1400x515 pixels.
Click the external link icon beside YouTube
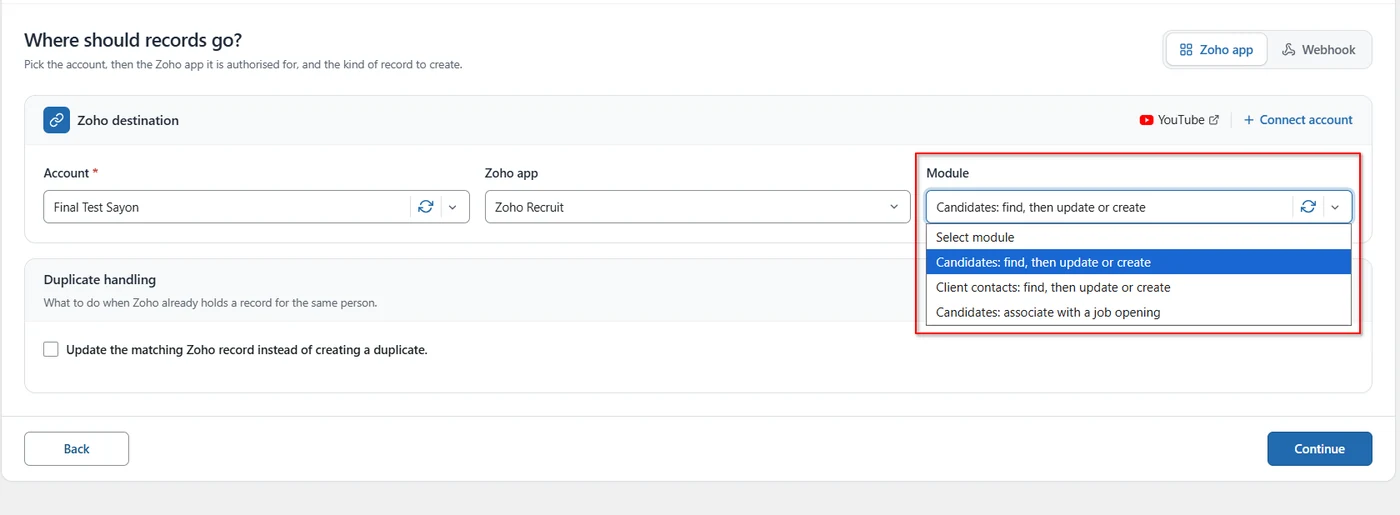click(1214, 120)
